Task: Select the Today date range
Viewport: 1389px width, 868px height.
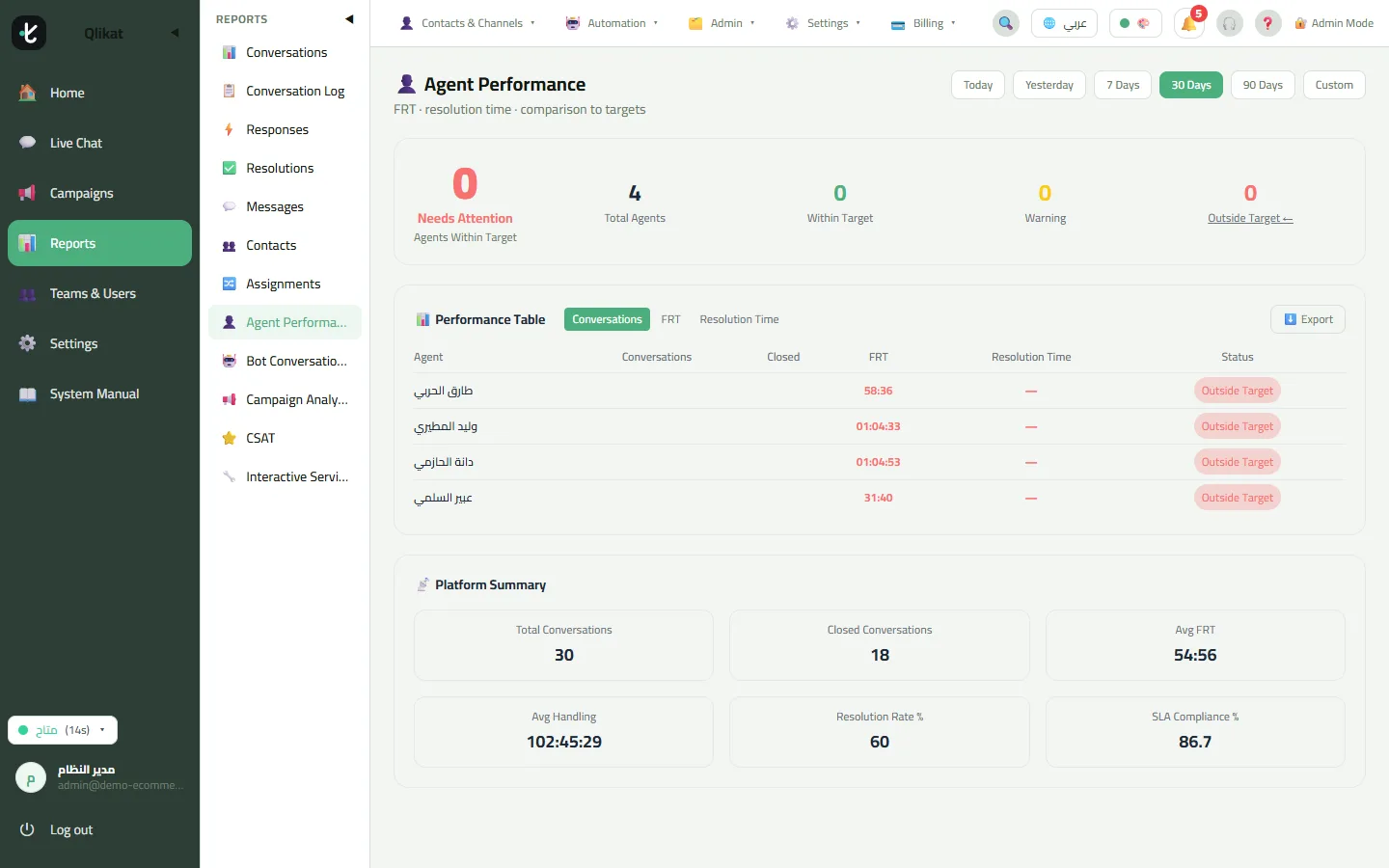Action: tap(978, 85)
